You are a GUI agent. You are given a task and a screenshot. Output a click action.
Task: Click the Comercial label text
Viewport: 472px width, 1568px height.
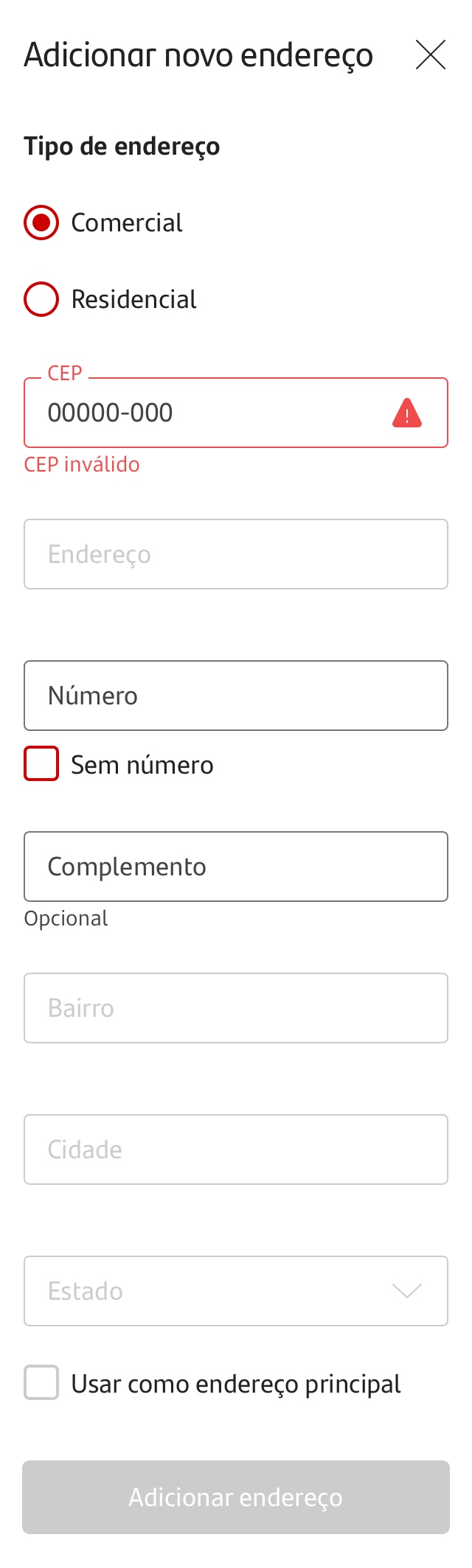pos(127,223)
